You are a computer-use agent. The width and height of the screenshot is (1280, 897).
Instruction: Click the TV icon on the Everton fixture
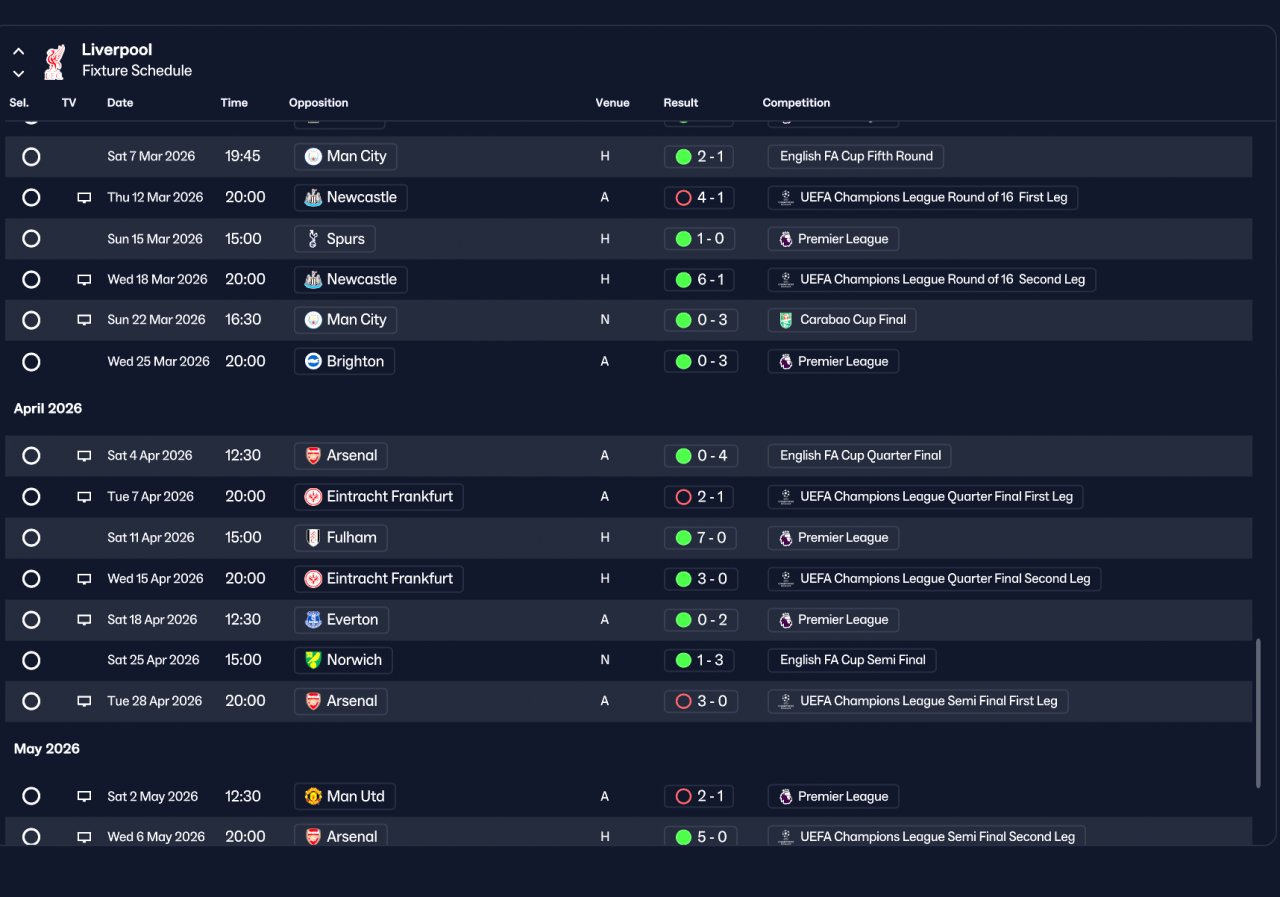(x=84, y=620)
